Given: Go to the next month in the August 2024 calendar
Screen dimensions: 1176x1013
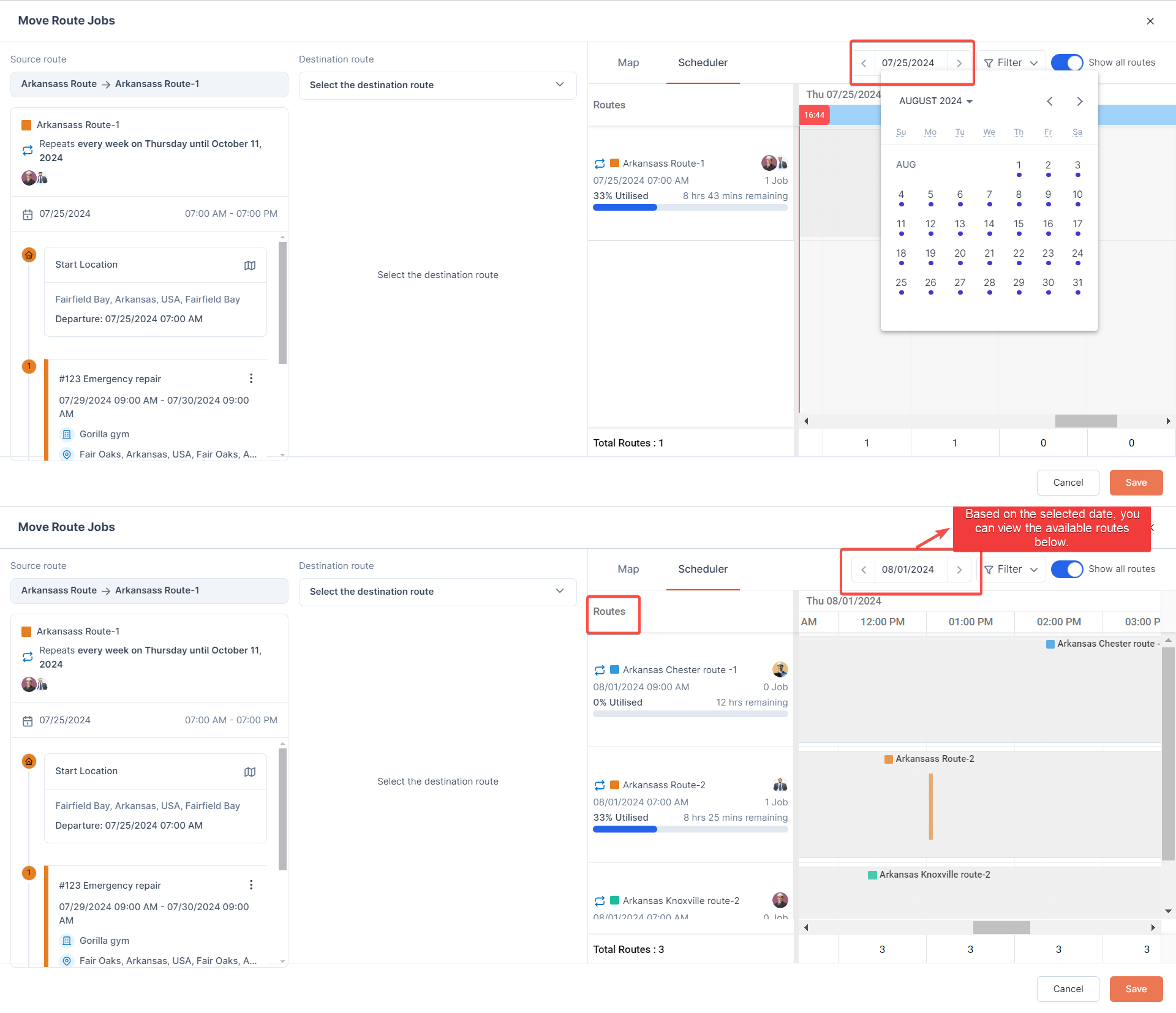Looking at the screenshot, I should pyautogui.click(x=1079, y=102).
